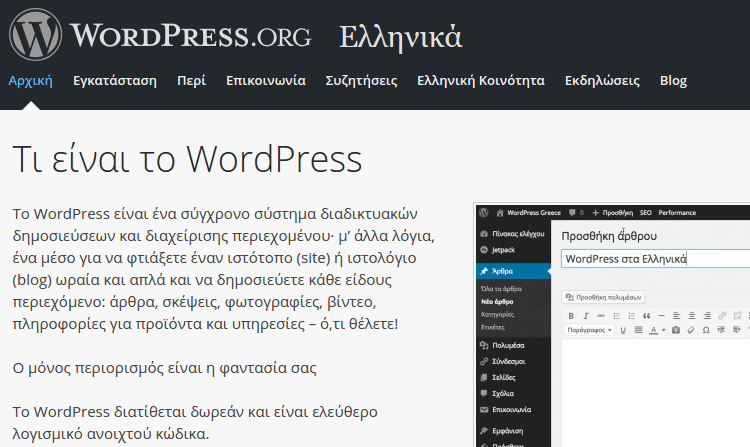Insert special character with Omega icon
Screen dimensions: 750x447
click(706, 330)
